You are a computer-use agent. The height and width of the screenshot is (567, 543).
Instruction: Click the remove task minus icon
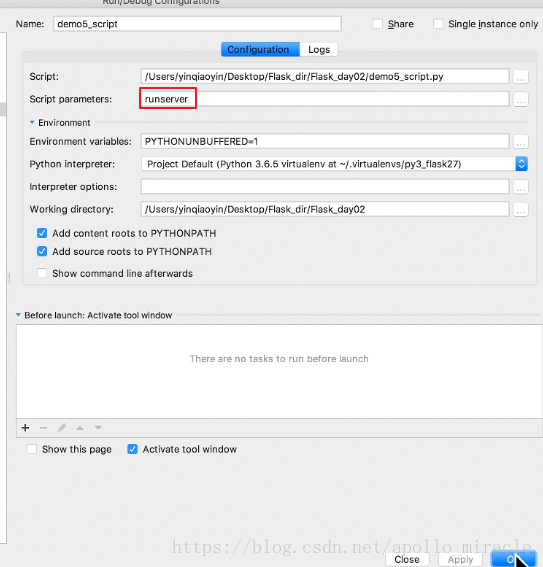43,428
